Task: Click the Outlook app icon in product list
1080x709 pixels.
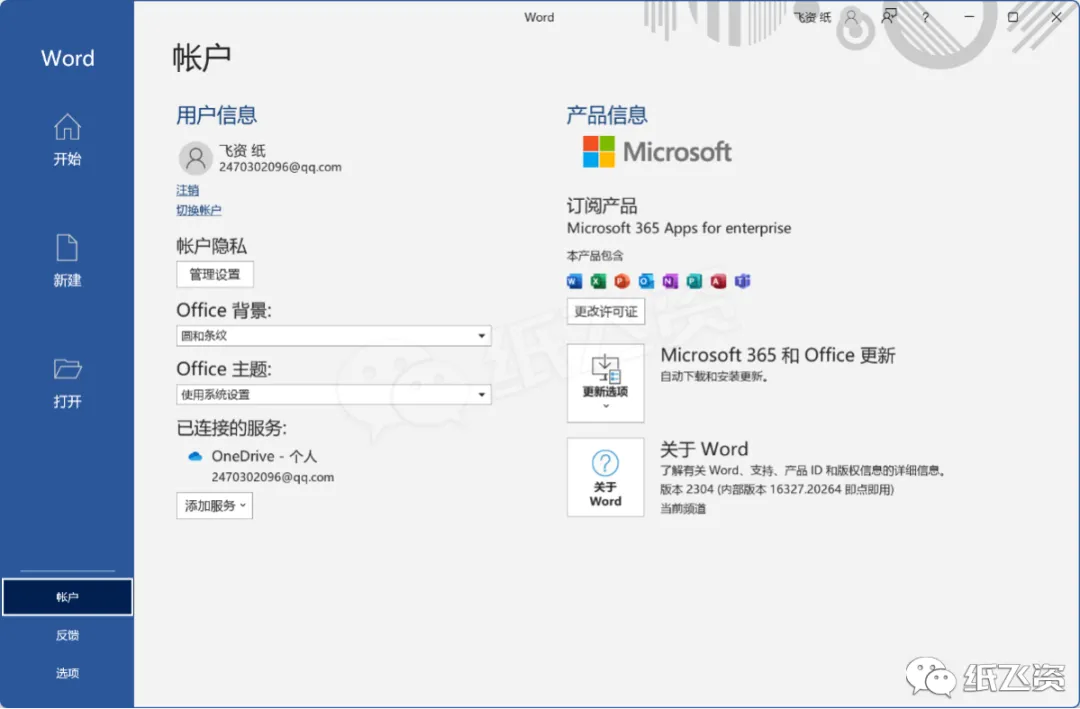Action: point(646,281)
